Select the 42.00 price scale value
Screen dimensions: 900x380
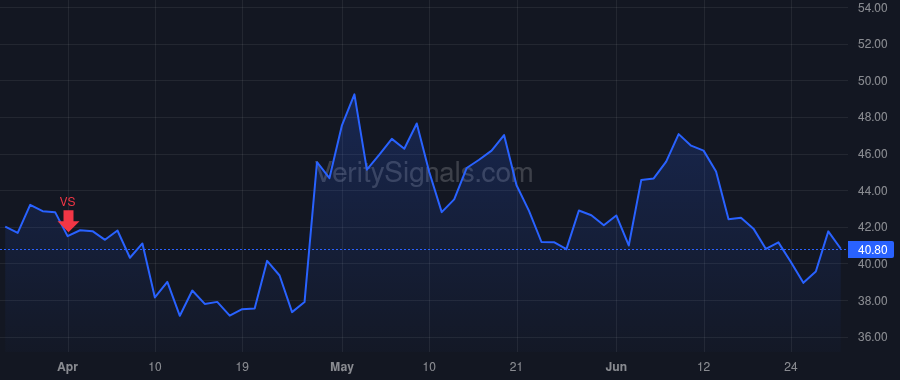[x=871, y=227]
